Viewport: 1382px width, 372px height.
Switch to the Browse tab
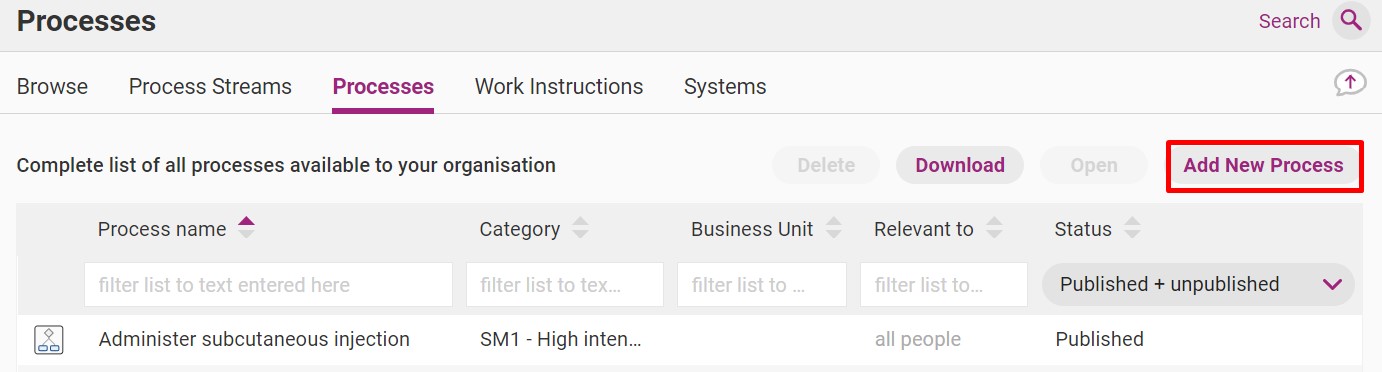tap(52, 87)
